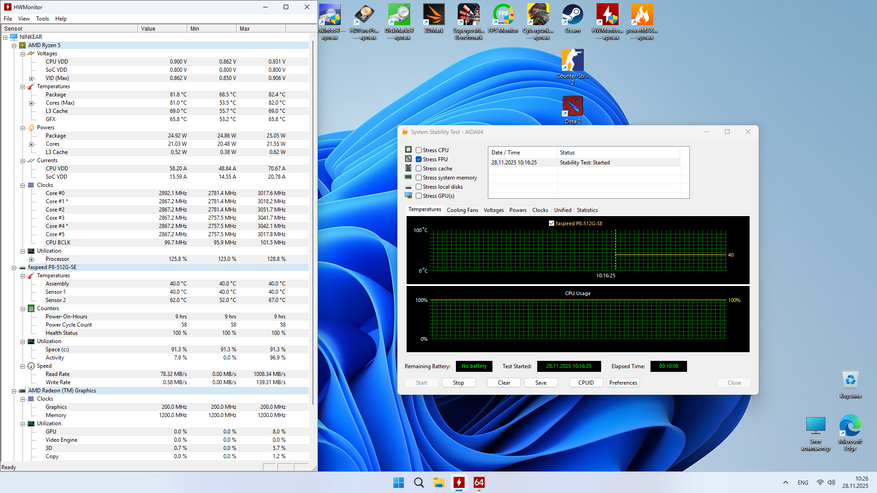Uncheck the Stress FPU option

click(419, 159)
